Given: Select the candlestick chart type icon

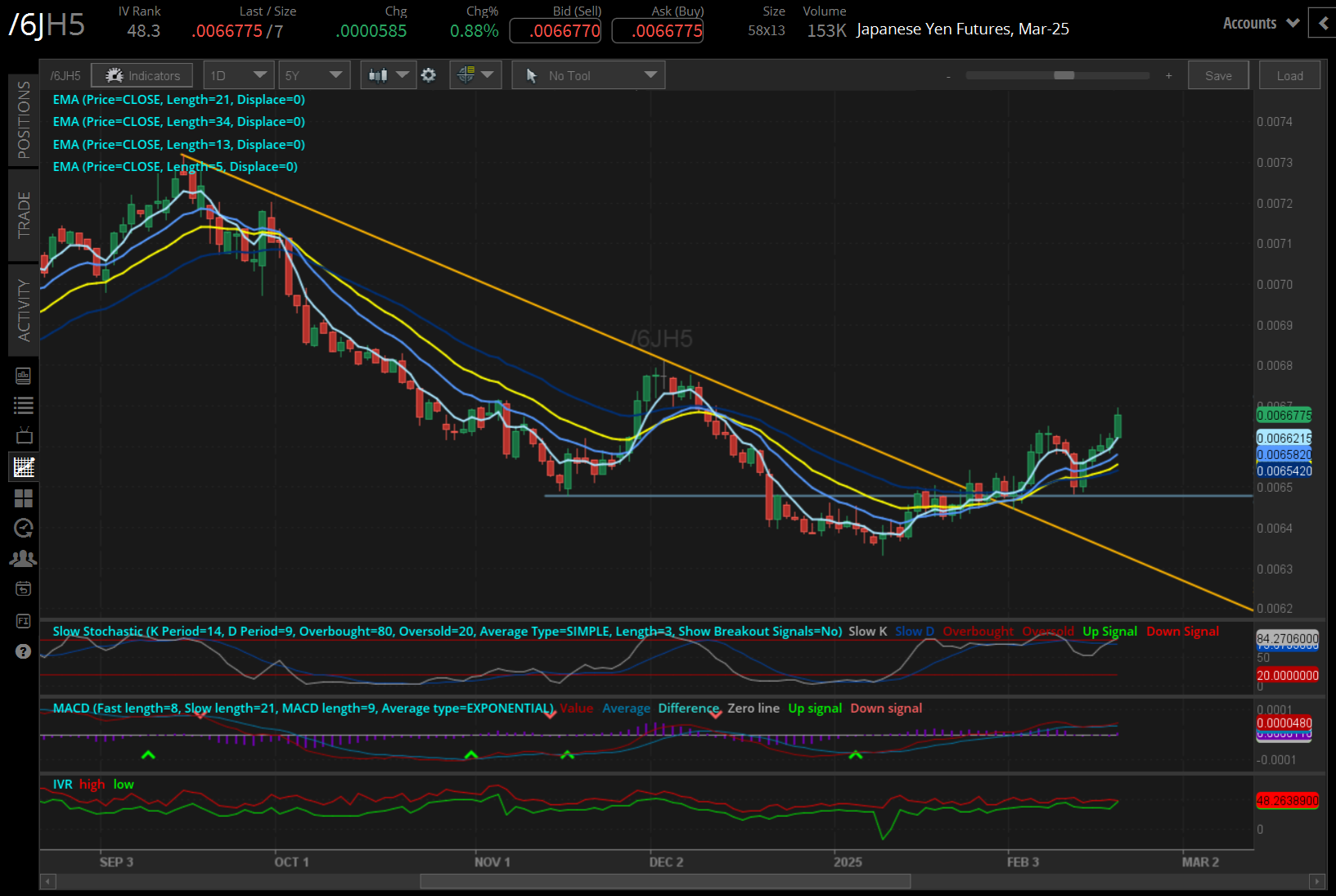Looking at the screenshot, I should (x=378, y=74).
